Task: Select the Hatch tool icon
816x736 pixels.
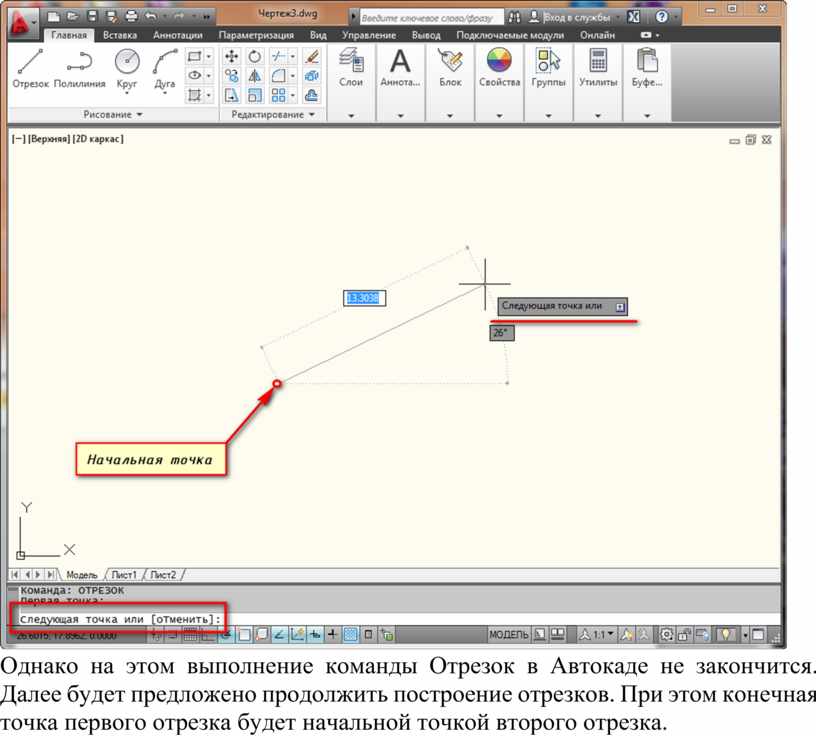Action: [x=195, y=95]
